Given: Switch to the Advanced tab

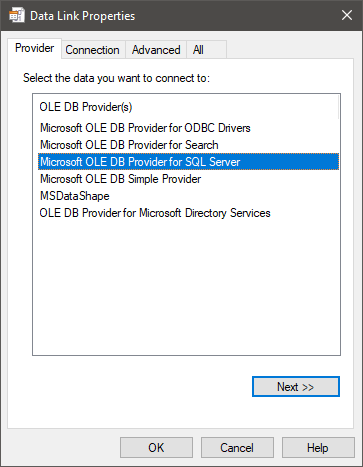Looking at the screenshot, I should point(156,50).
